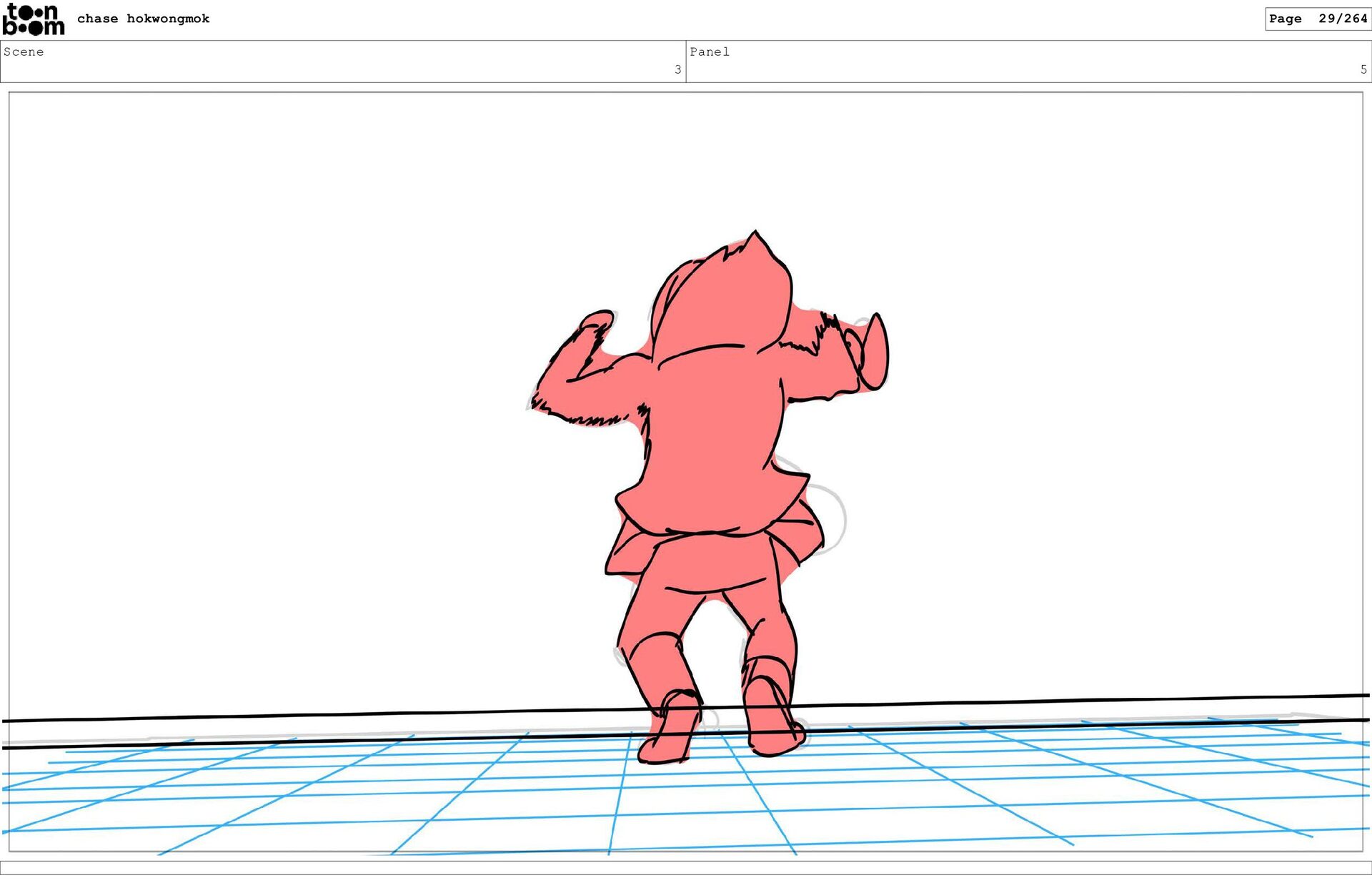Click the empty notes field below panel
Screen dimensions: 1372x888
(686, 867)
